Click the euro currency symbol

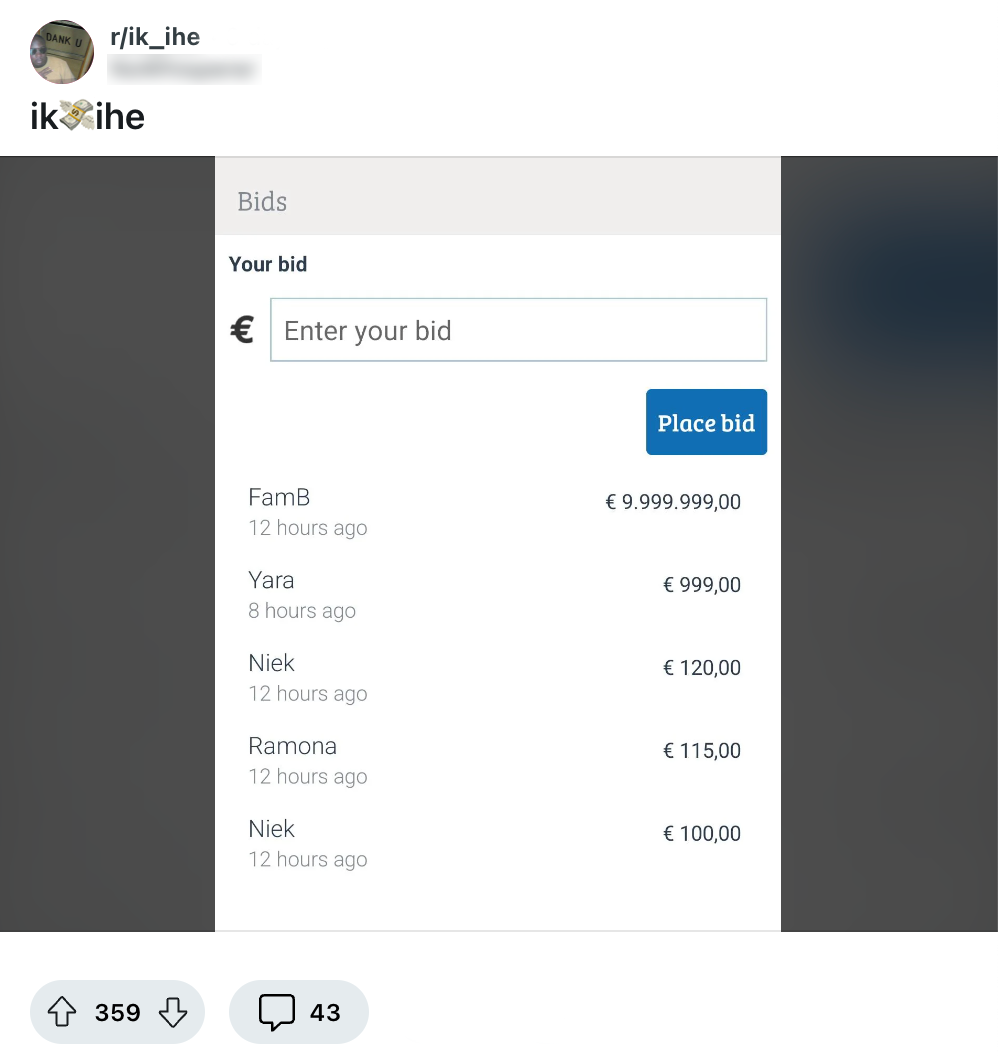click(x=242, y=329)
